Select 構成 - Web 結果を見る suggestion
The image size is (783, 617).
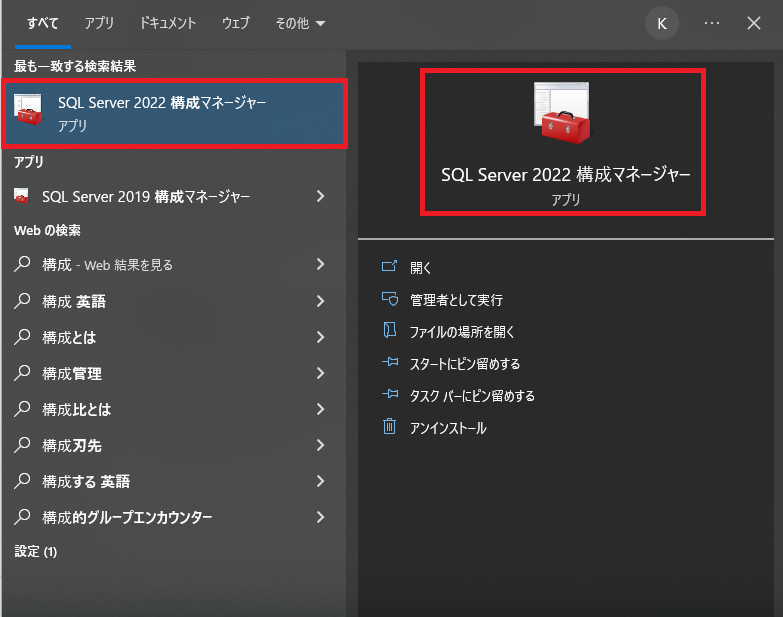pos(107,265)
